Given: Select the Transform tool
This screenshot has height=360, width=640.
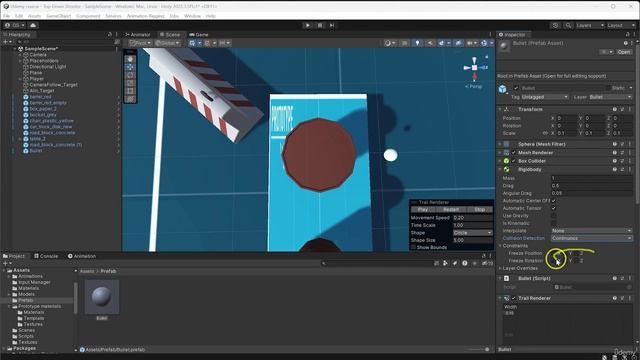Looking at the screenshot, I should point(130,99).
